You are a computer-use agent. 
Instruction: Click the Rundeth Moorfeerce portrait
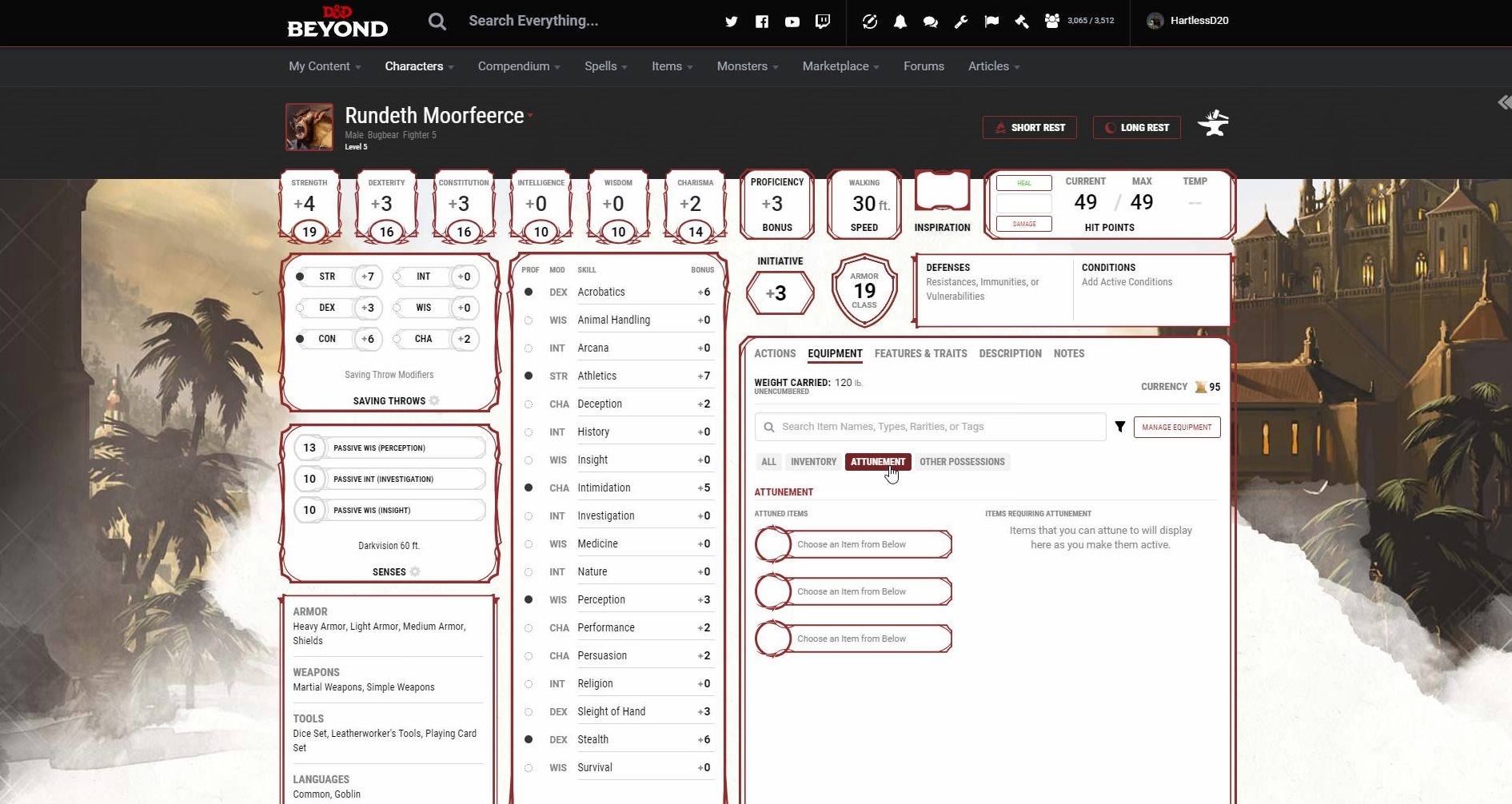click(309, 126)
